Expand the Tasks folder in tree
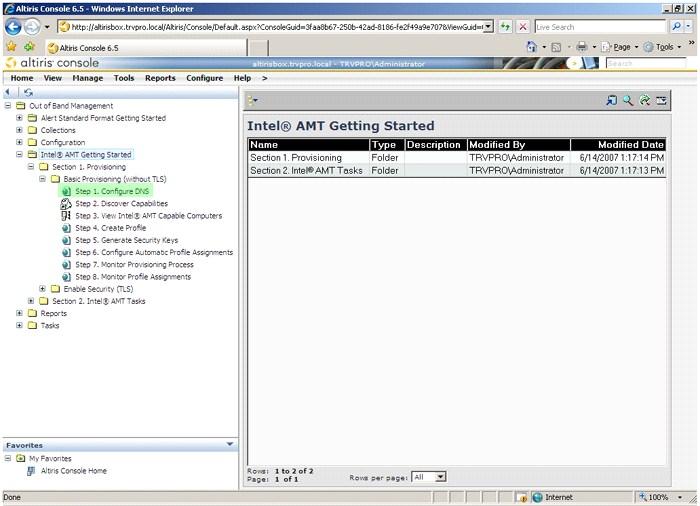Viewport: 700px width, 506px height. 19,326
